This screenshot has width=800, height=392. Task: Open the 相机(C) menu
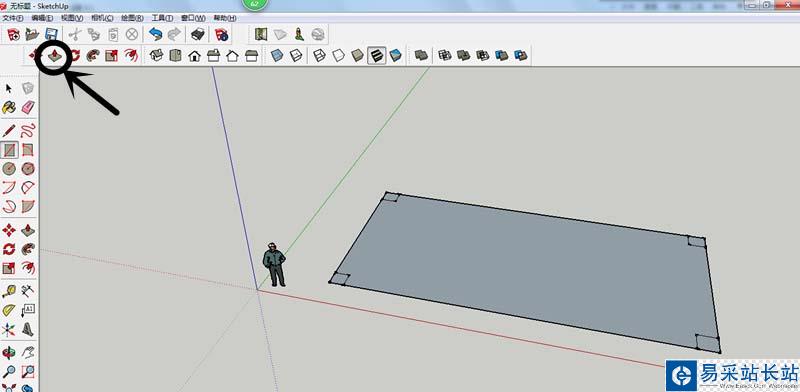pos(102,18)
